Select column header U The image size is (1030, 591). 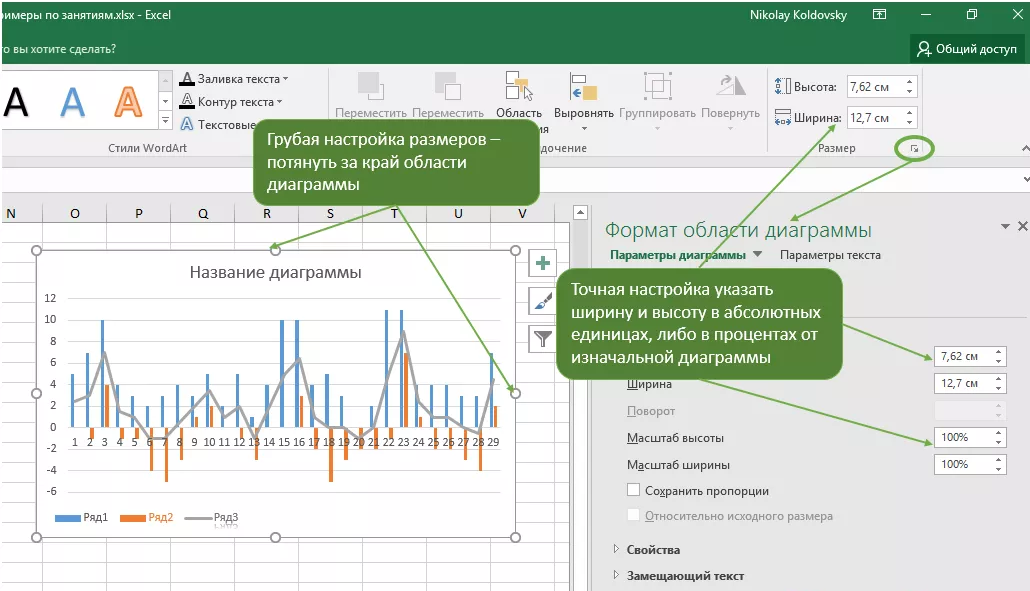point(459,213)
